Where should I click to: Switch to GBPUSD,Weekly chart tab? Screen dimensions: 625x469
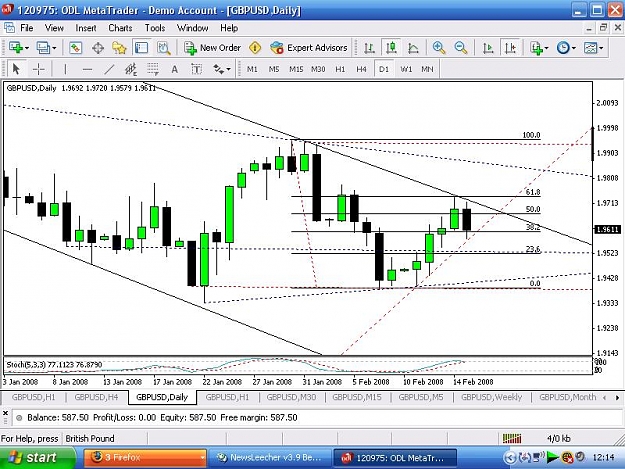[491, 397]
